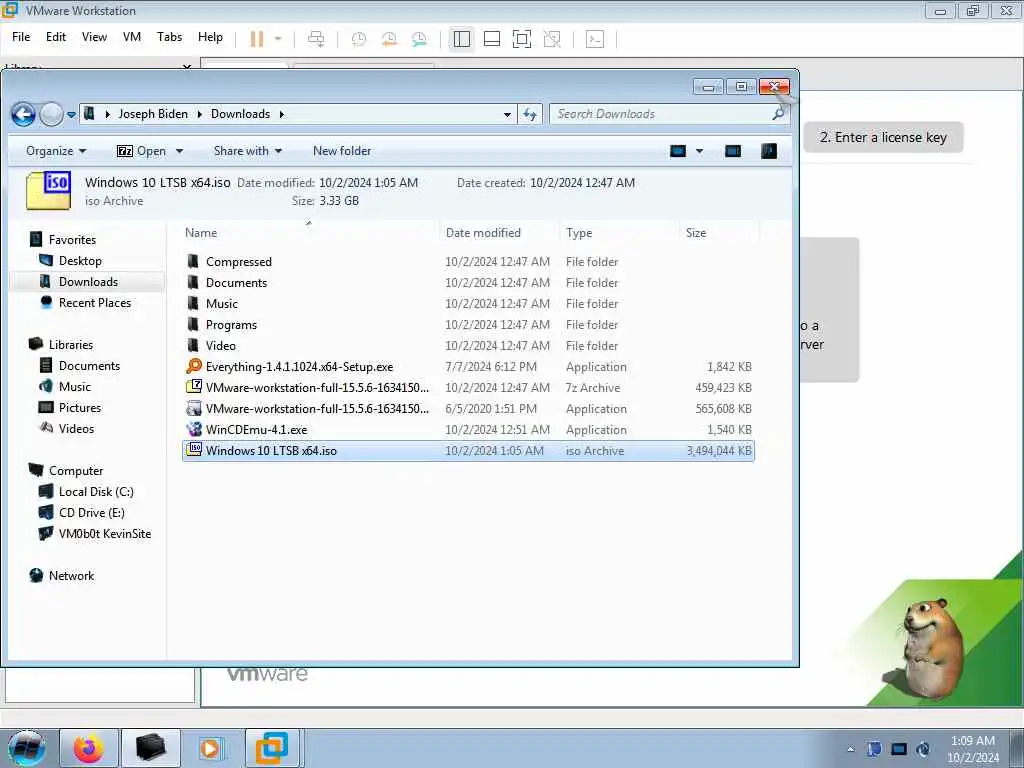Open the VM menu

point(132,37)
